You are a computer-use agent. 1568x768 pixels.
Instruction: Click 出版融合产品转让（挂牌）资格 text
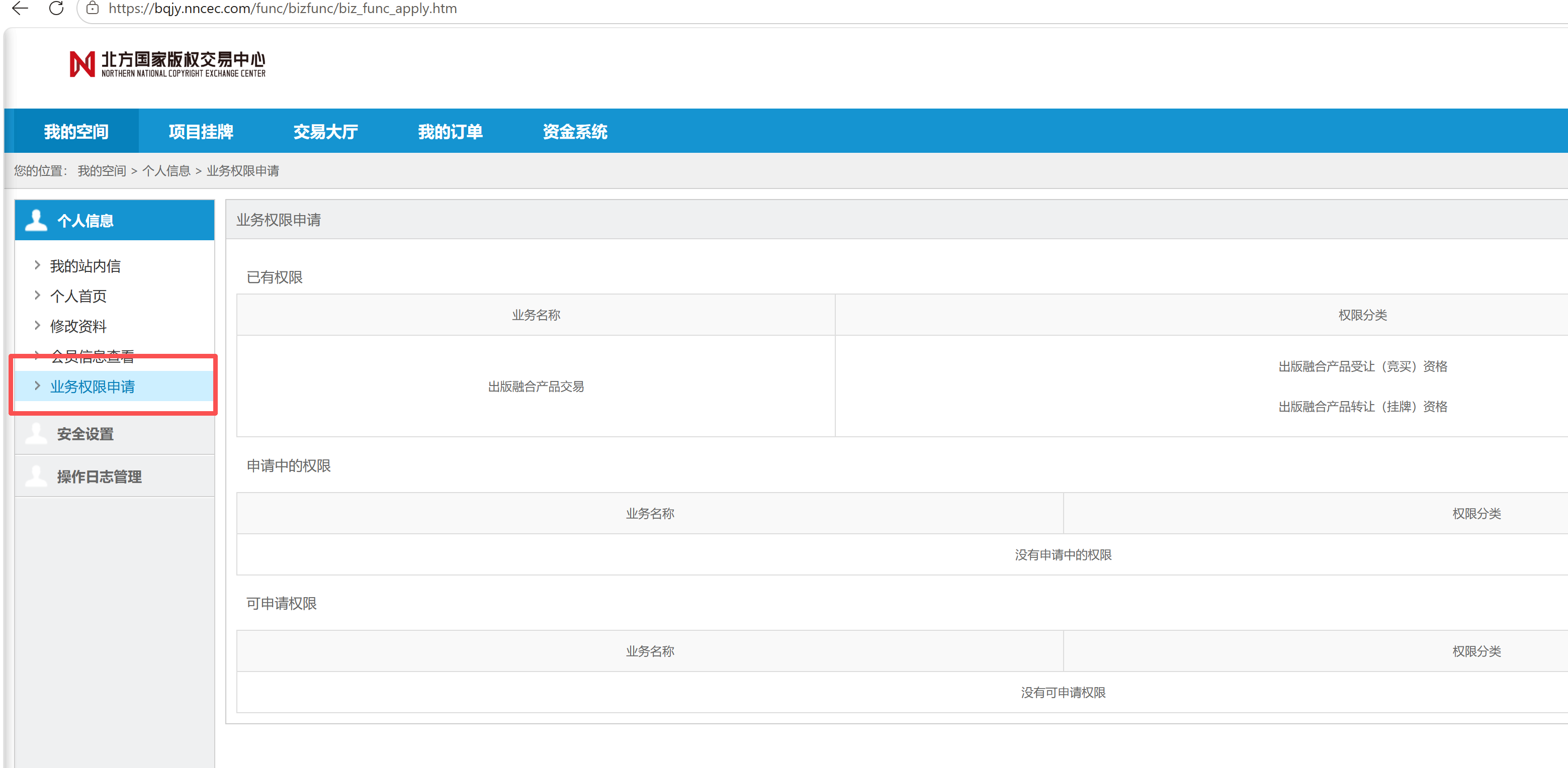pos(1363,407)
